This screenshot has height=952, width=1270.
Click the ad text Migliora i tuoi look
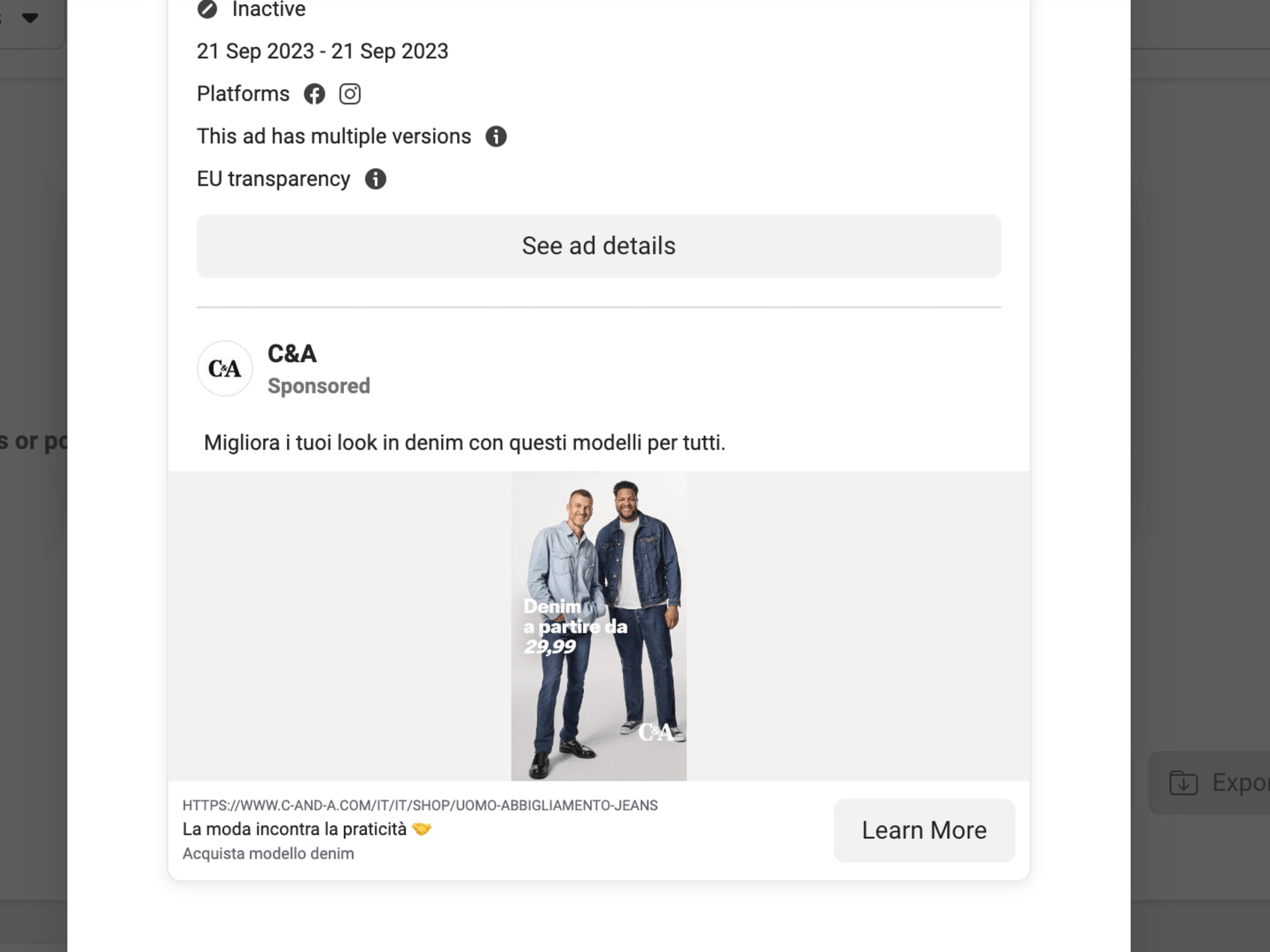464,442
